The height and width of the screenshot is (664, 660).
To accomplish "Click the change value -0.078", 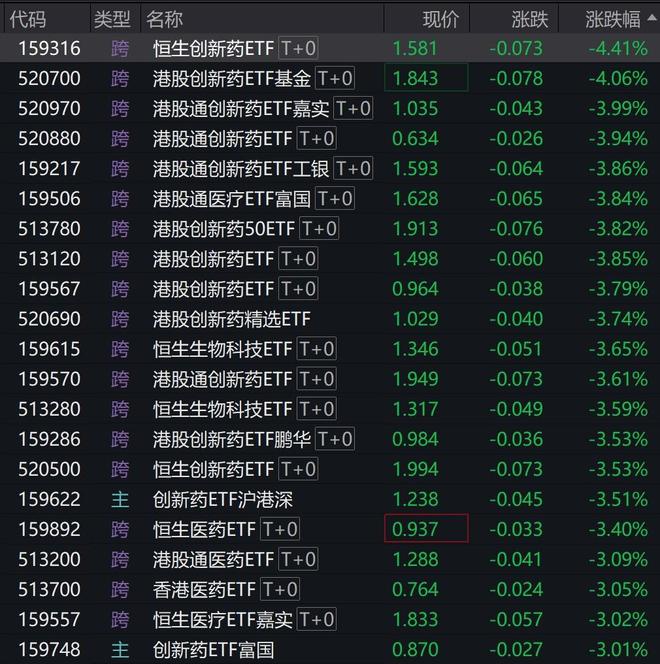I will [516, 78].
